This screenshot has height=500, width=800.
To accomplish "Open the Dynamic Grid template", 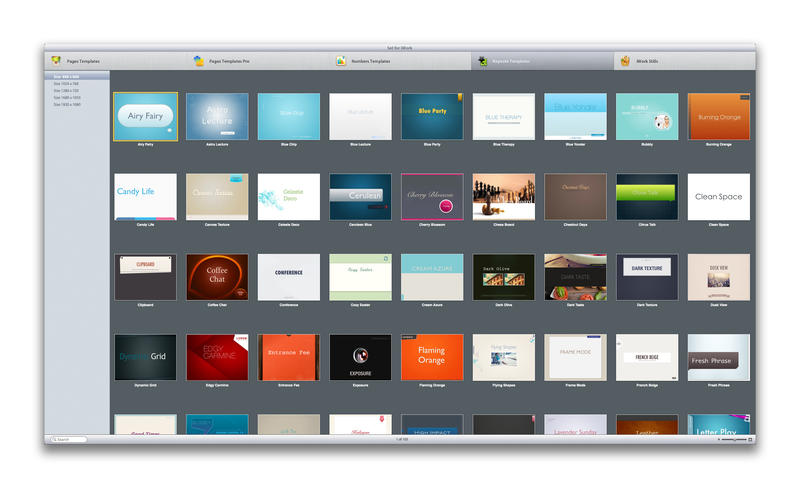I will point(145,358).
